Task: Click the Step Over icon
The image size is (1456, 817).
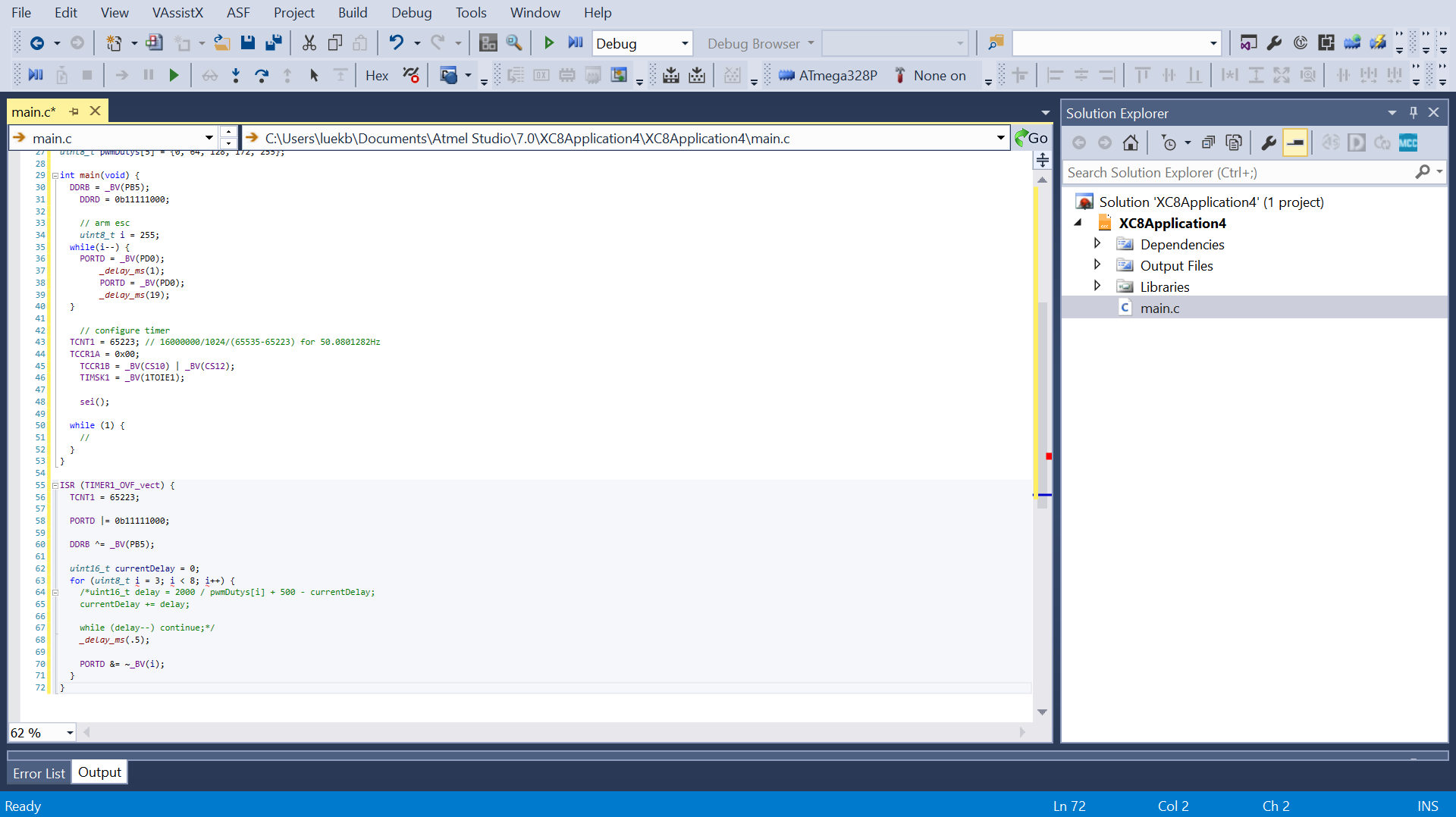Action: point(262,75)
